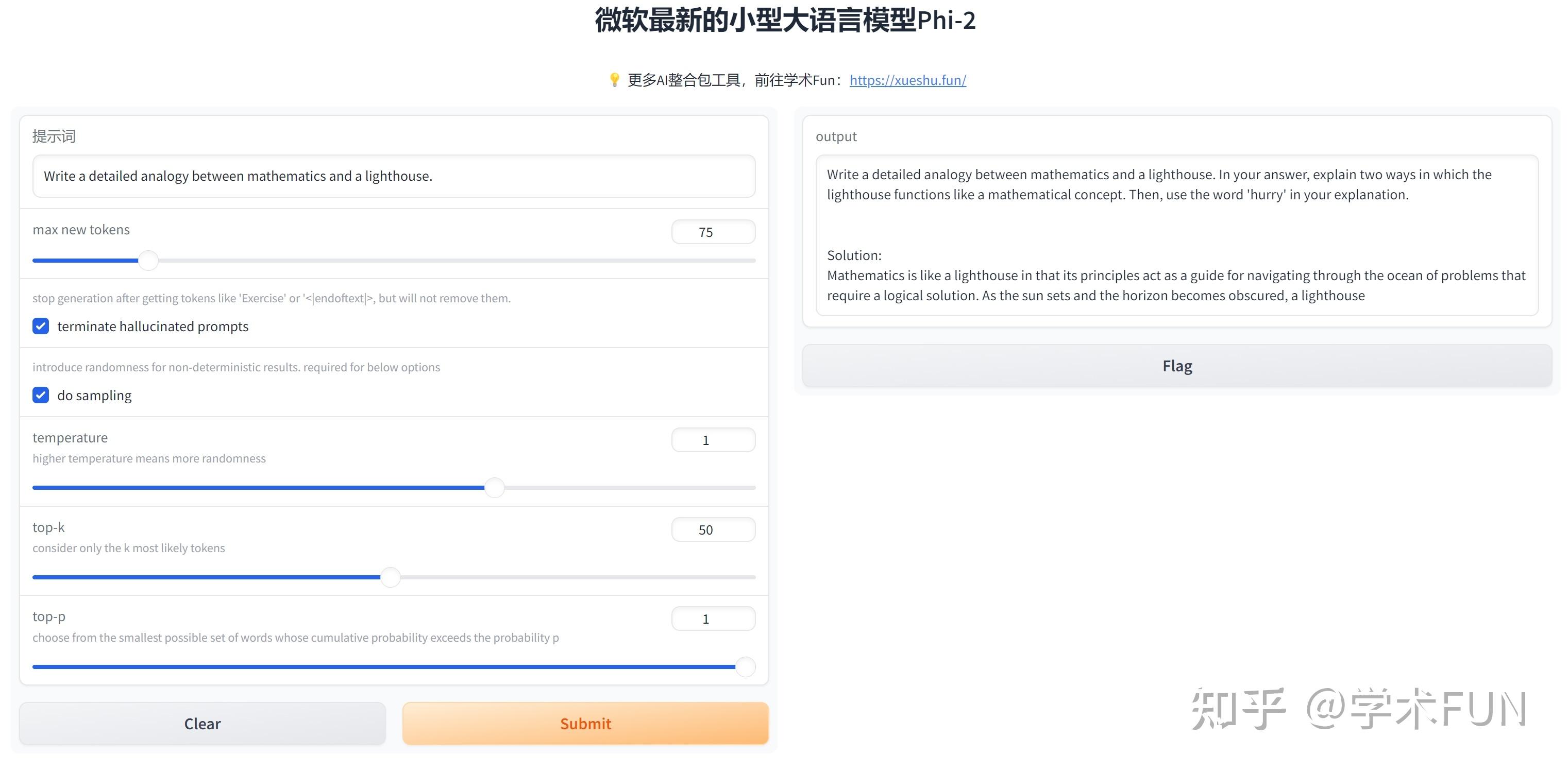This screenshot has width=1568, height=772.
Task: Click inside the output text area
Action: click(1177, 235)
